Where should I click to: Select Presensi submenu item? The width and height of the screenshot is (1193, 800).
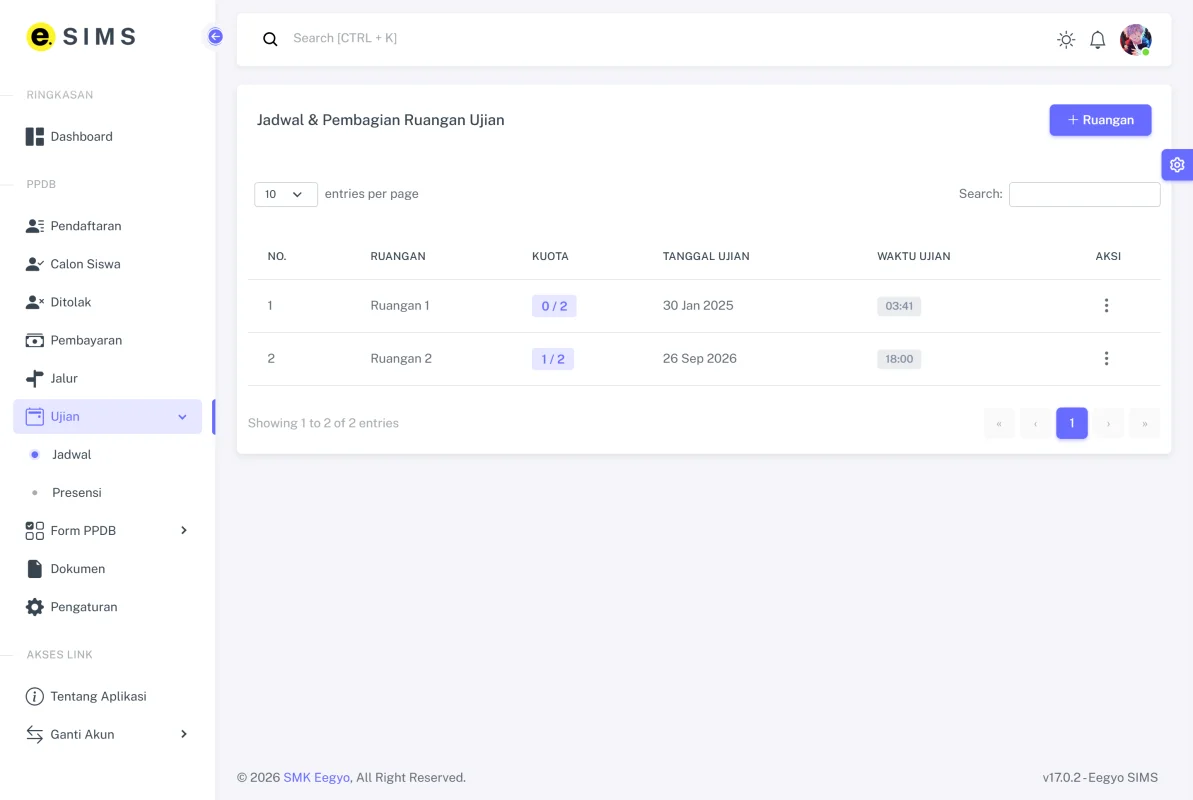[x=107, y=492]
